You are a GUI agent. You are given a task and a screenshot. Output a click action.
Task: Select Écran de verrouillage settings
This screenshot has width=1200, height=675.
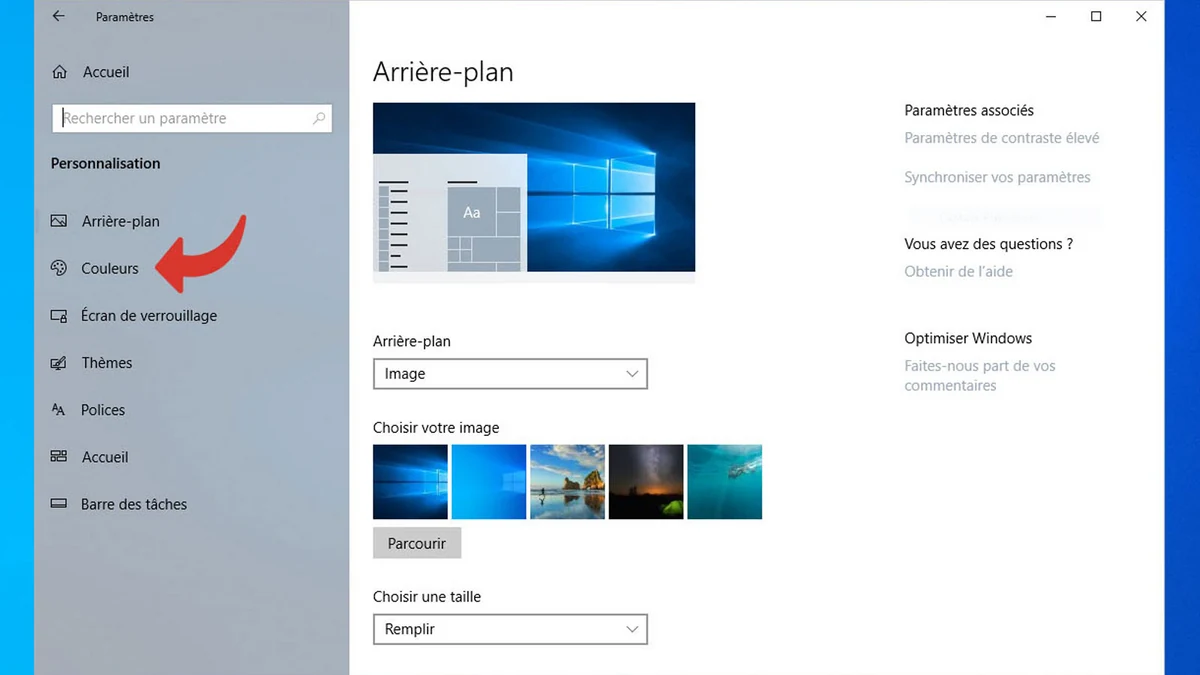click(149, 315)
